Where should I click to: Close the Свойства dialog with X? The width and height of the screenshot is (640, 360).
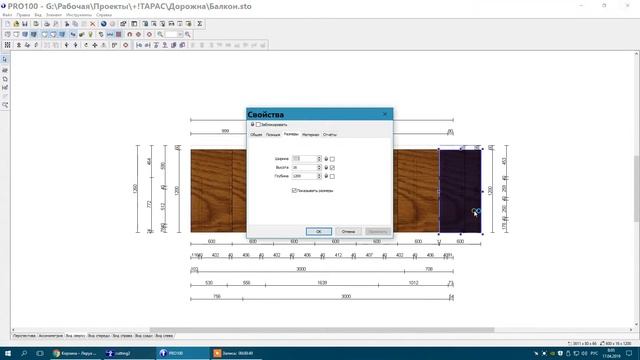(384, 114)
